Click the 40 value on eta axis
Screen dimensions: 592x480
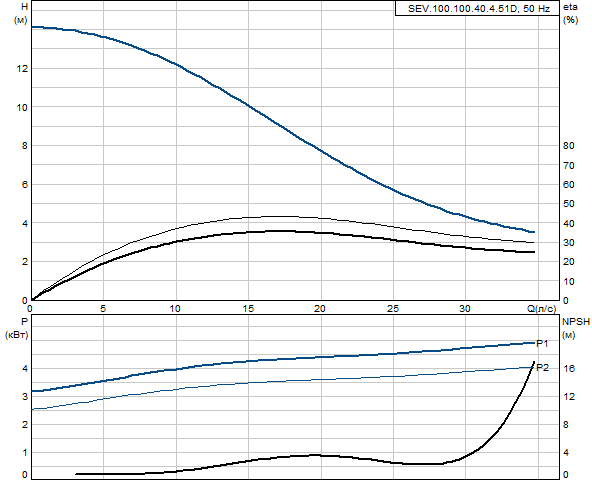pos(569,224)
